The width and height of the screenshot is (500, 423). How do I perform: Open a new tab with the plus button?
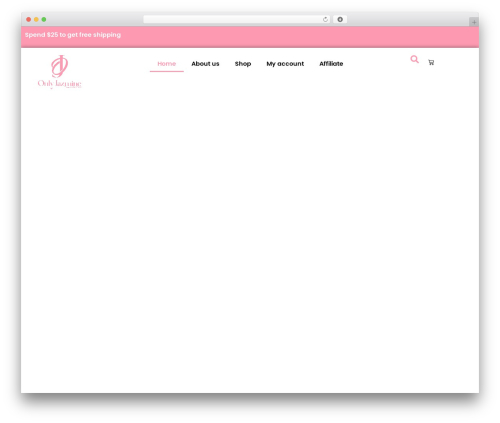click(x=474, y=22)
